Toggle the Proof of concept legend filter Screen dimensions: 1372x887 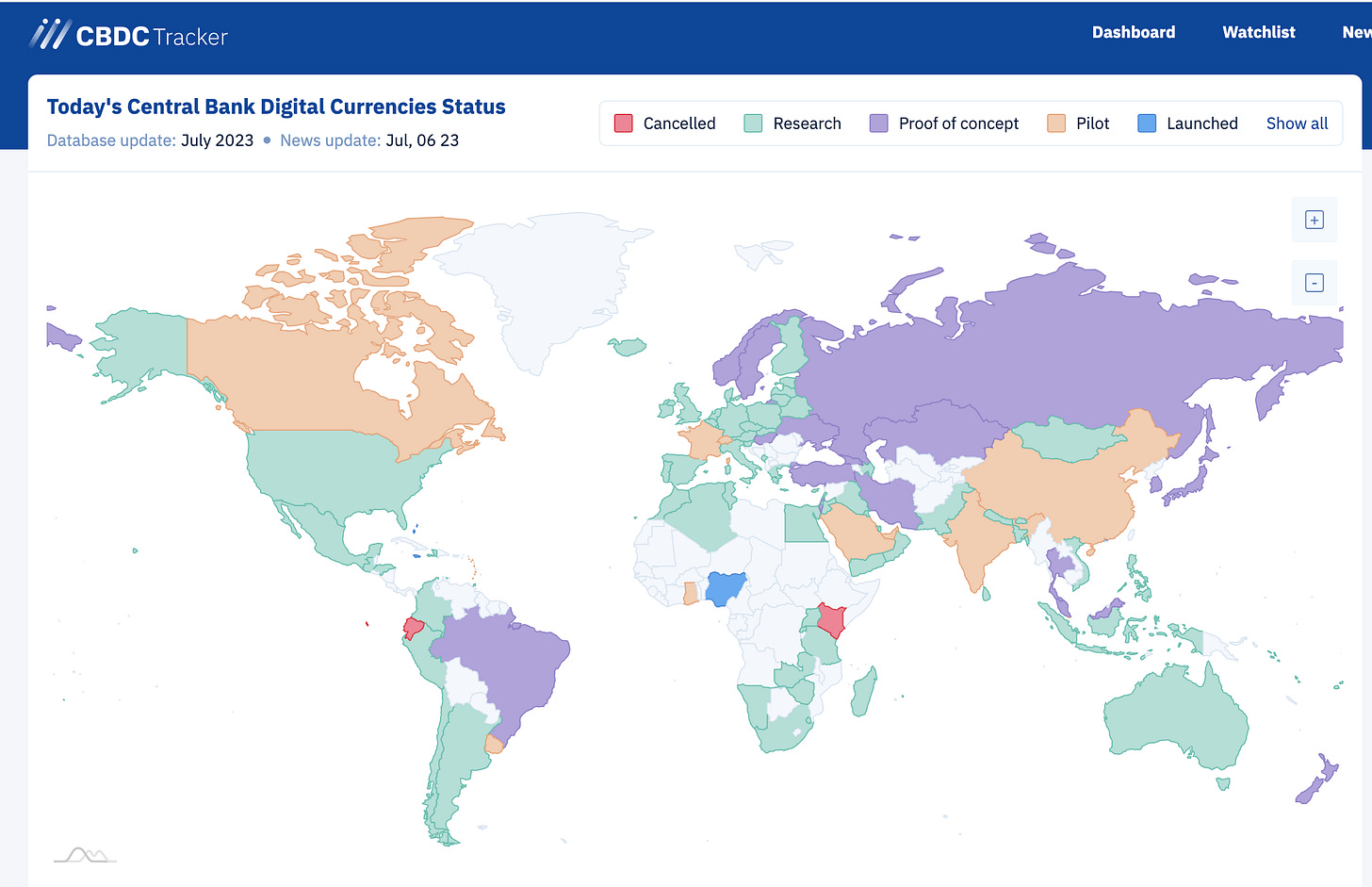click(x=944, y=123)
